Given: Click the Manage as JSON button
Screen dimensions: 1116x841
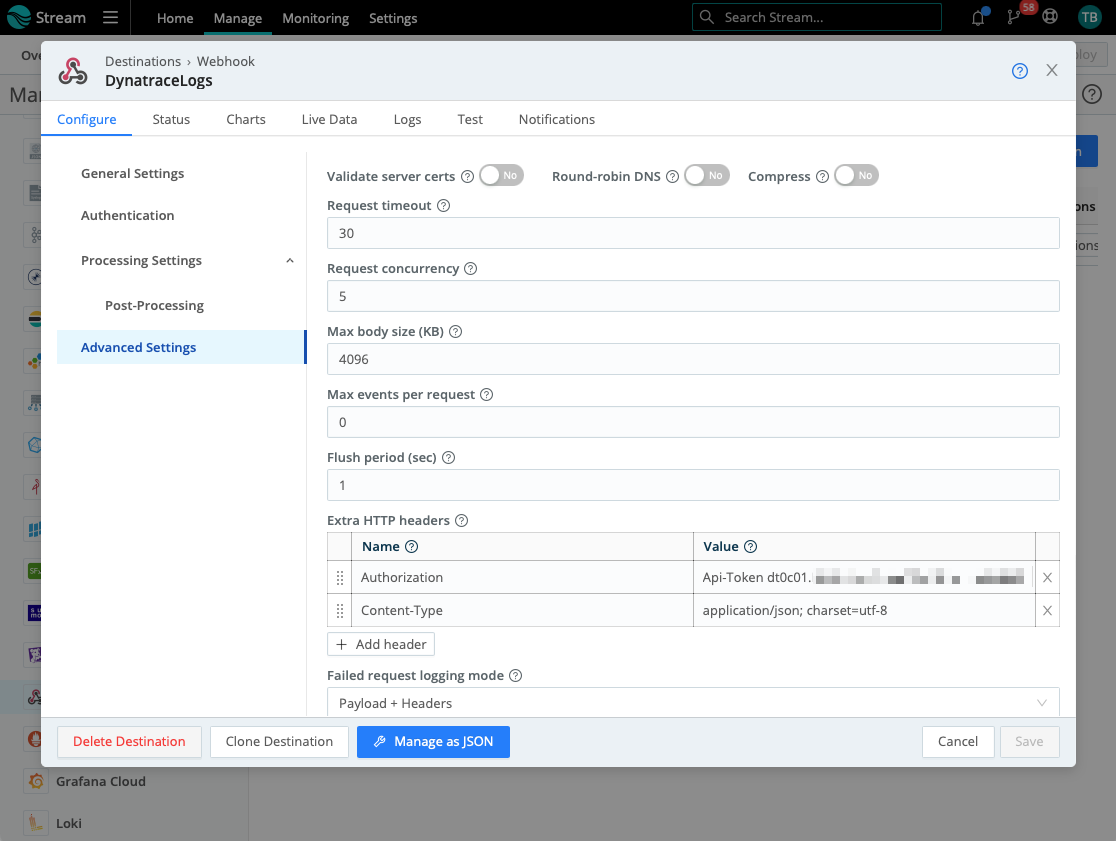Looking at the screenshot, I should pos(433,741).
